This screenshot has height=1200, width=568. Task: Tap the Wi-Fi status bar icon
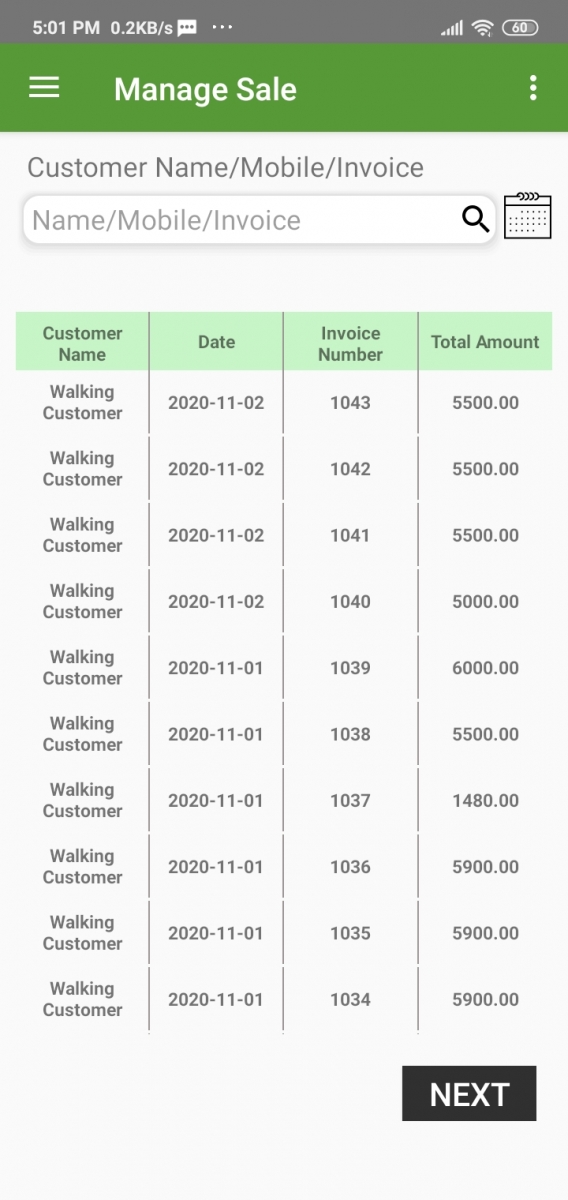(x=483, y=28)
